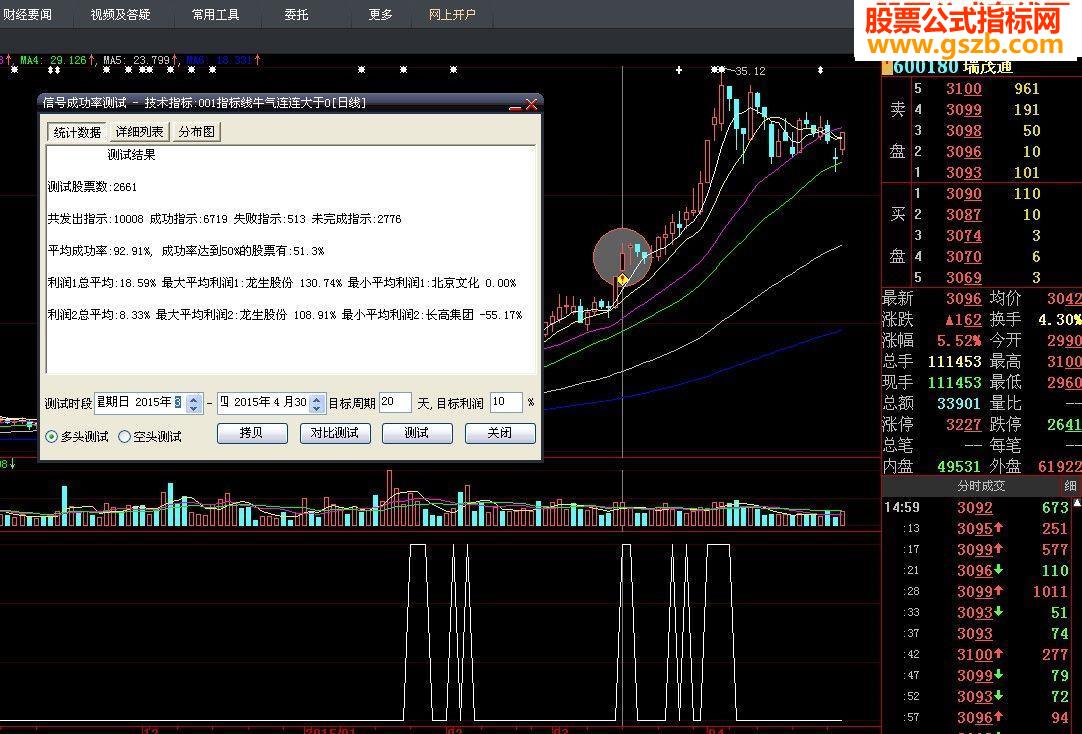Run the 对比测试 comparison test
Image resolution: width=1082 pixels, height=734 pixels.
(334, 433)
